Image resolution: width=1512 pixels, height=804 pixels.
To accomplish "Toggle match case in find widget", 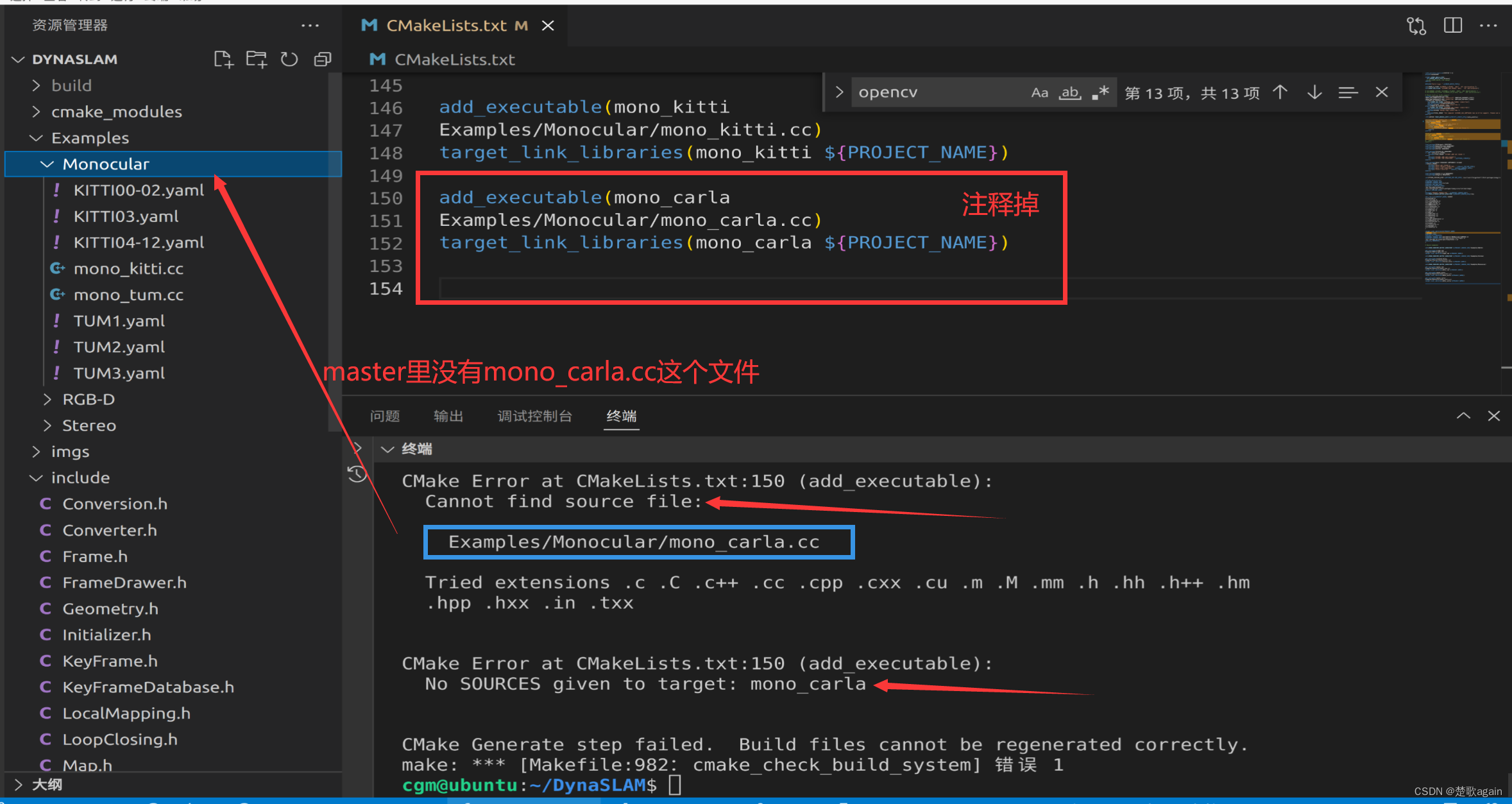I will pos(1039,93).
